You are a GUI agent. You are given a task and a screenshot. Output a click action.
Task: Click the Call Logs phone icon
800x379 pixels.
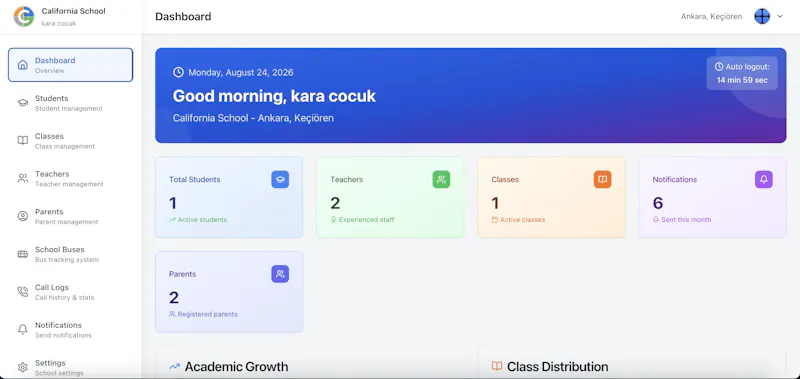pyautogui.click(x=22, y=291)
